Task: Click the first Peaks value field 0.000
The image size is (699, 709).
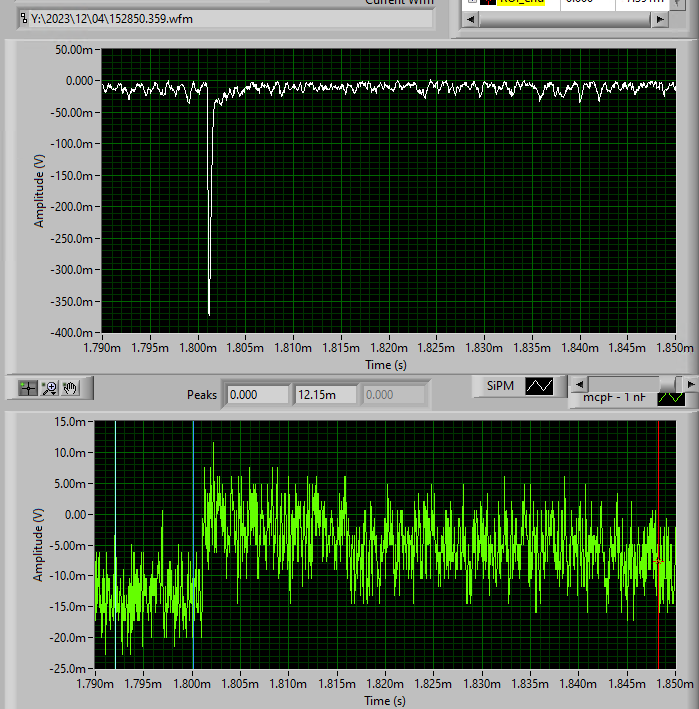Action: [x=257, y=395]
